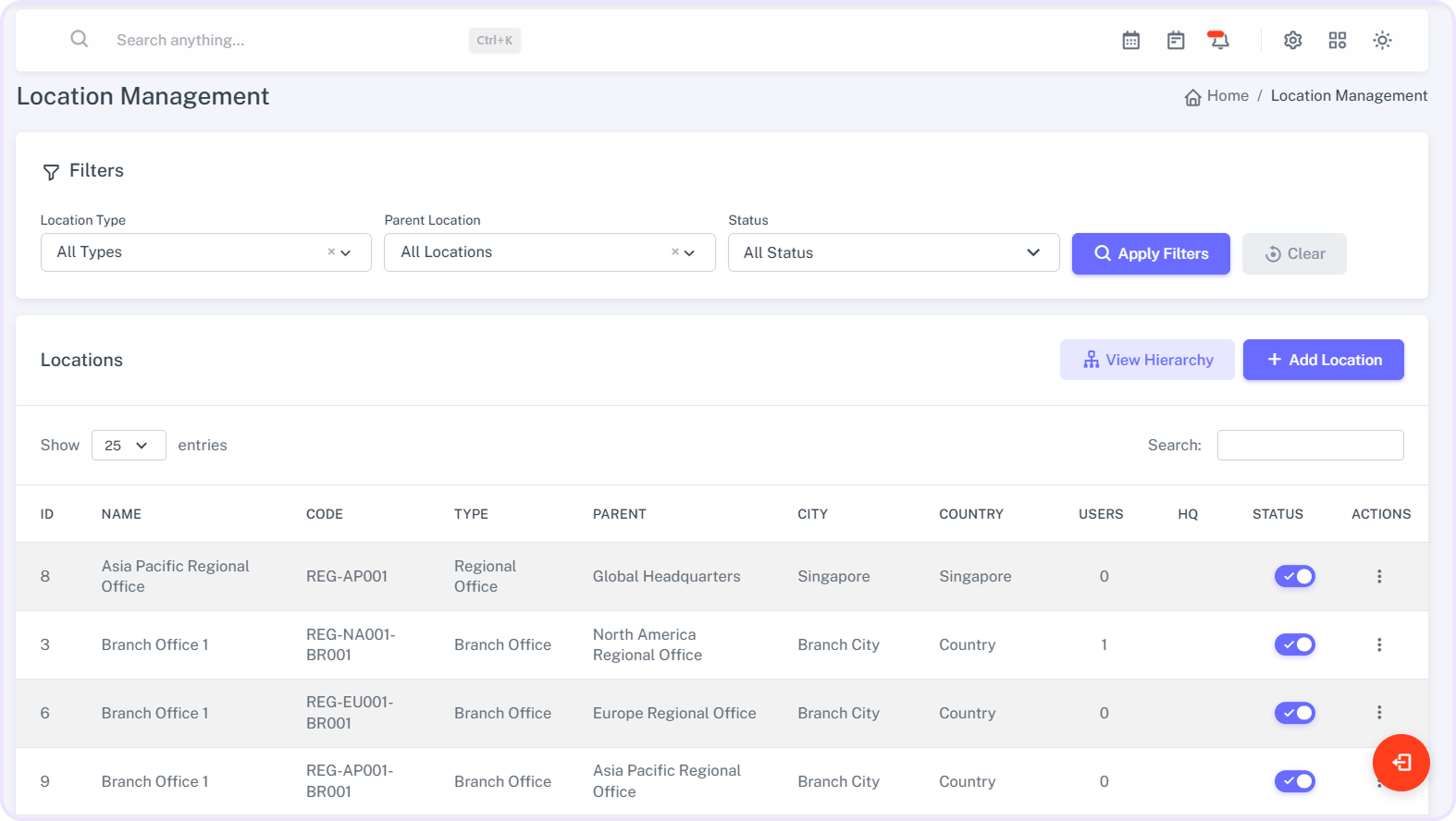
Task: Click the red floating logout button
Action: (1400, 763)
